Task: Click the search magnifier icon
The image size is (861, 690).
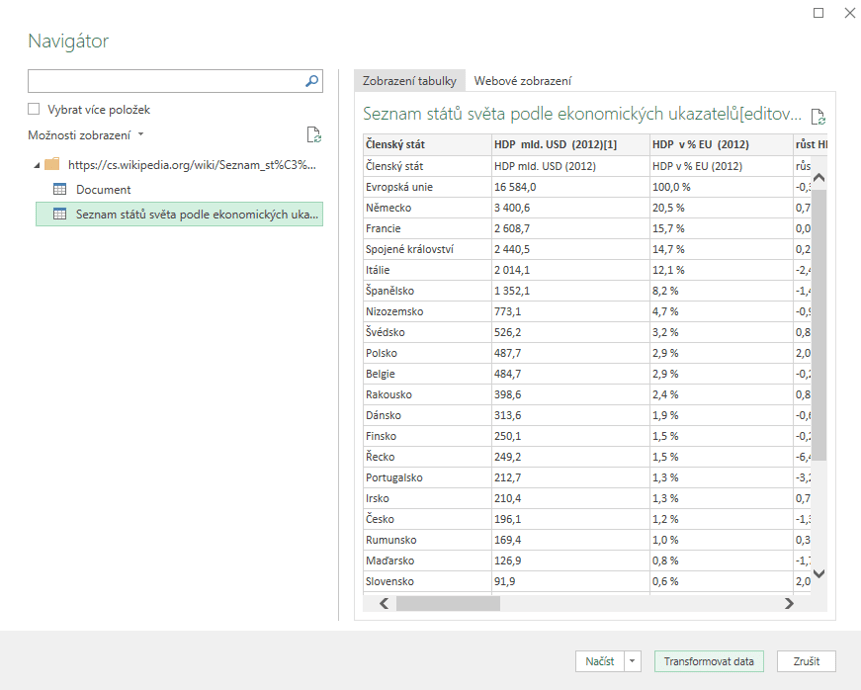Action: tap(312, 82)
